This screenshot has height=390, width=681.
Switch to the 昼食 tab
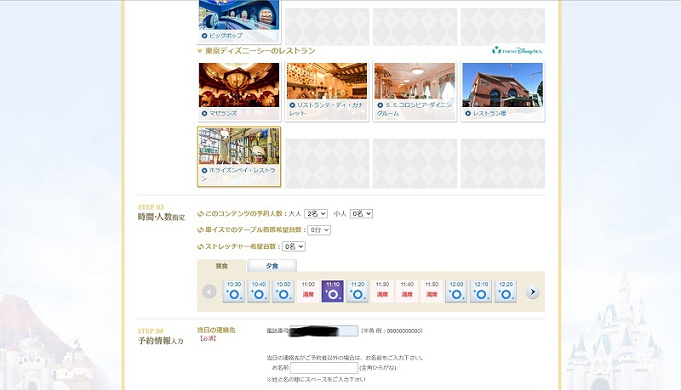pos(222,266)
